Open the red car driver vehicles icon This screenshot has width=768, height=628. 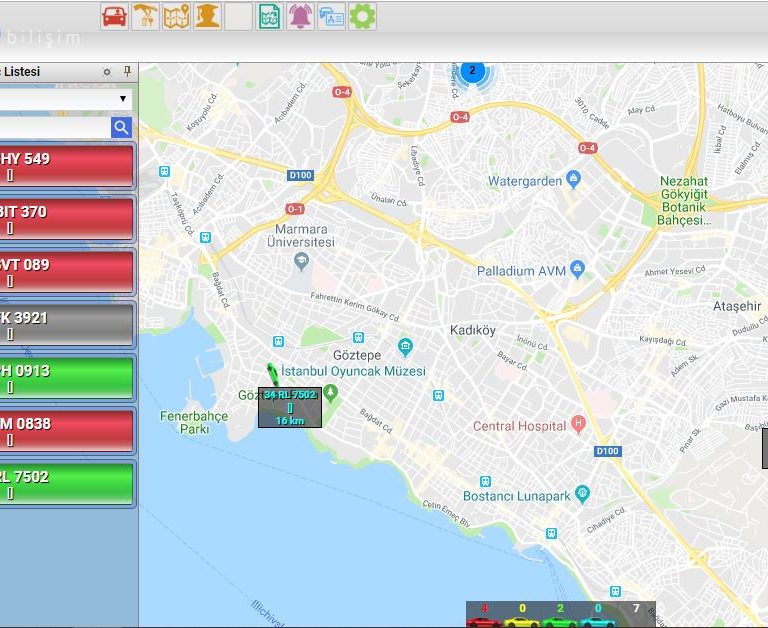115,16
